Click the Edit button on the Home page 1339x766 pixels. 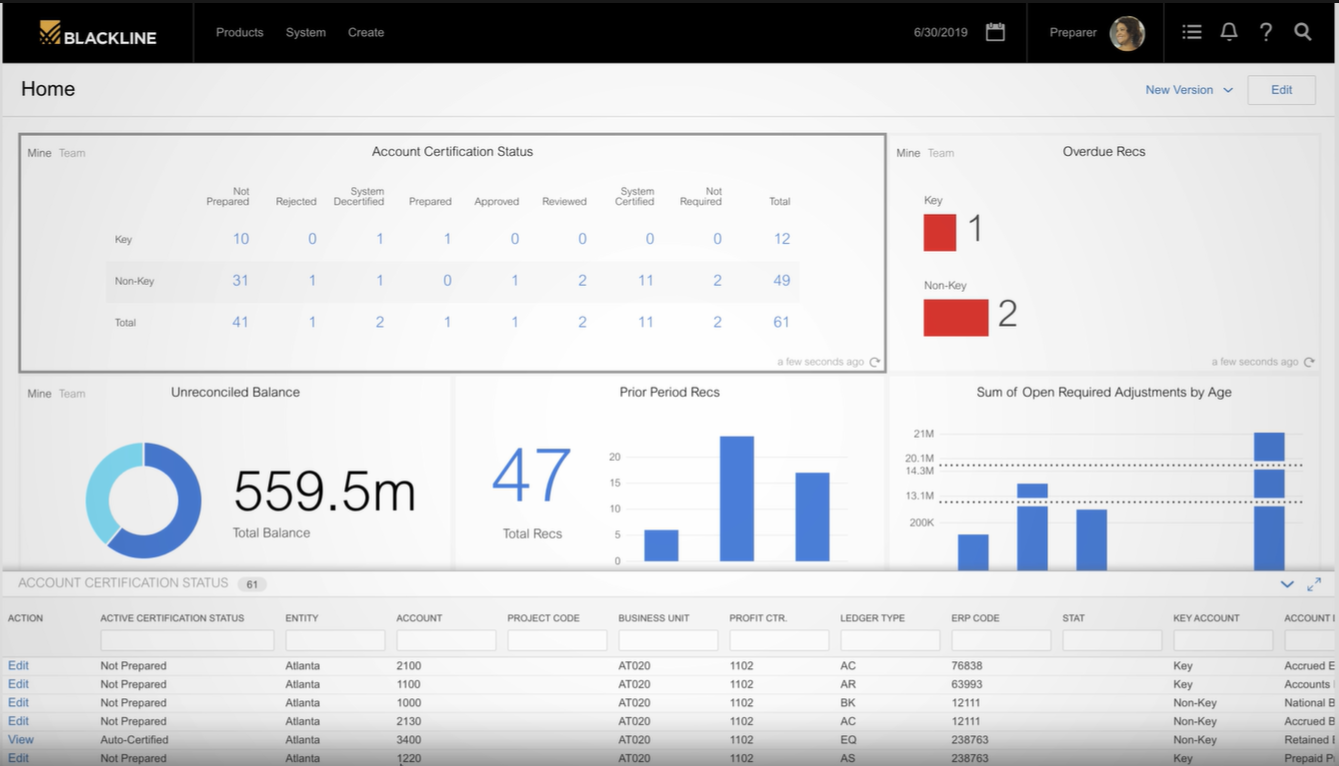tap(1281, 89)
